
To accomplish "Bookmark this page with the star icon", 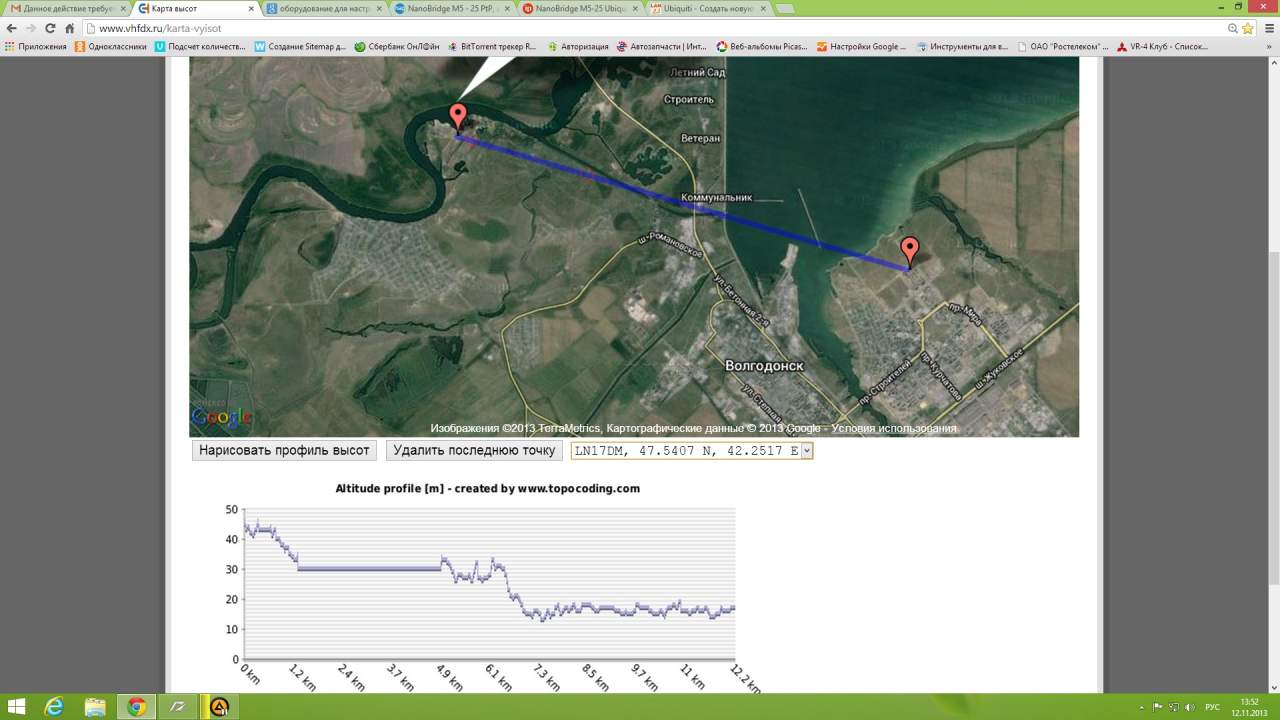I will (1247, 28).
